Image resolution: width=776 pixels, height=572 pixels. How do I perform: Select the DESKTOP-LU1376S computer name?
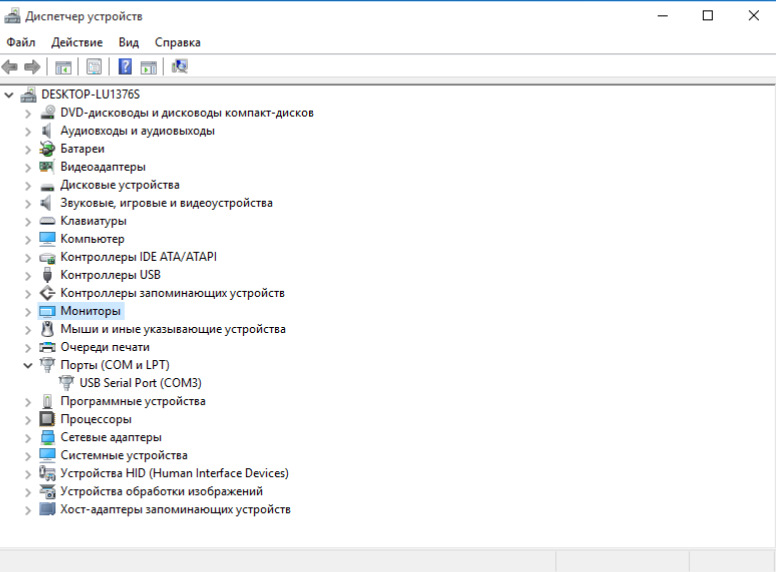(91, 95)
